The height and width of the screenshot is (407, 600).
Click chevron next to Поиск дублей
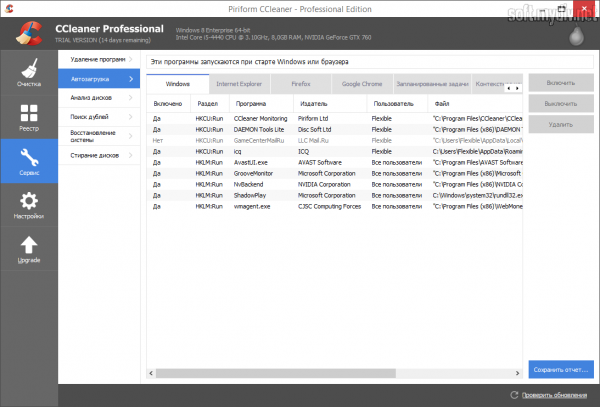click(131, 117)
